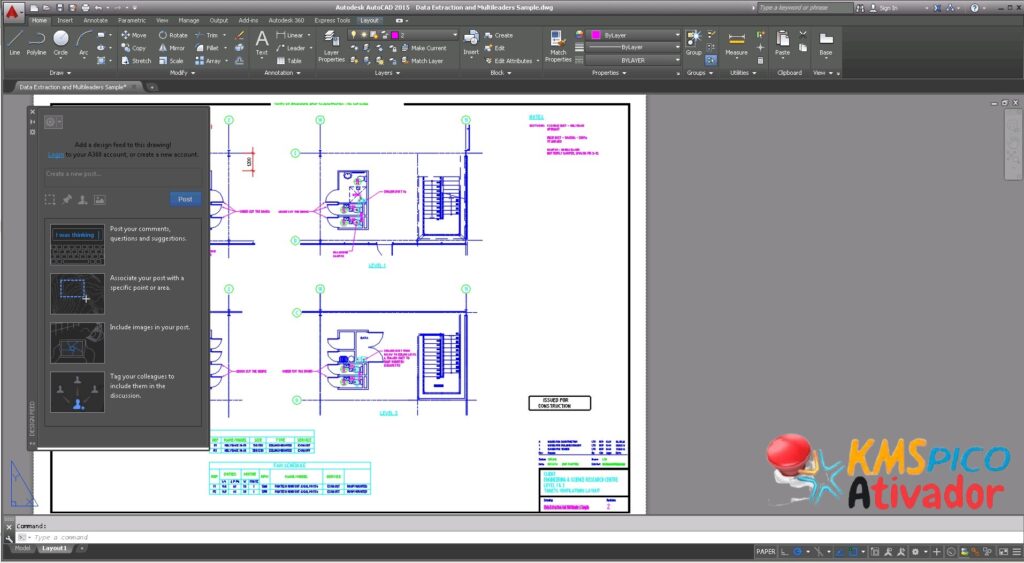Choose the Scale tool
1024x563 pixels.
170,61
